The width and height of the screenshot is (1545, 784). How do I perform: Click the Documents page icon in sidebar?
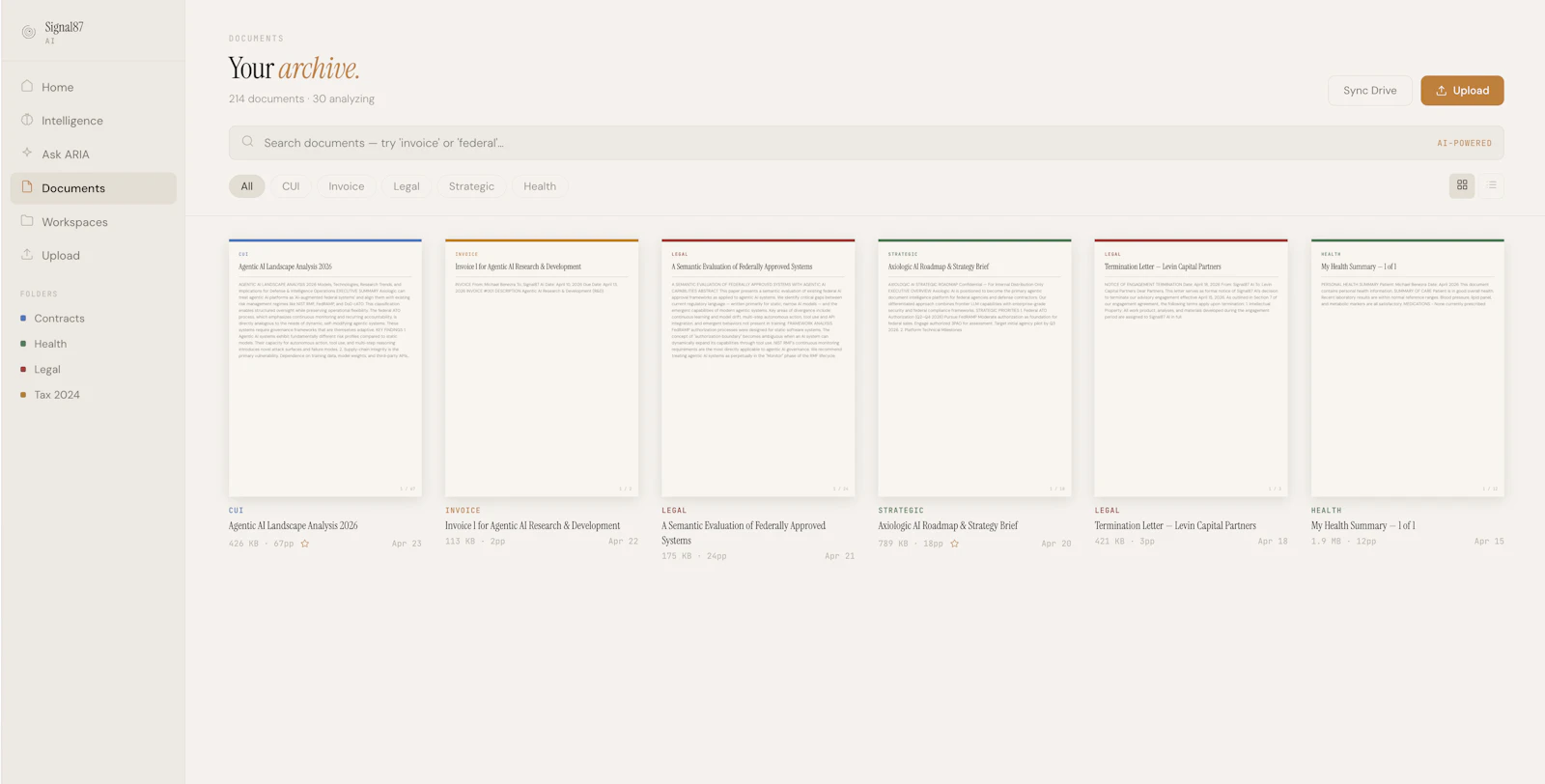pos(27,186)
